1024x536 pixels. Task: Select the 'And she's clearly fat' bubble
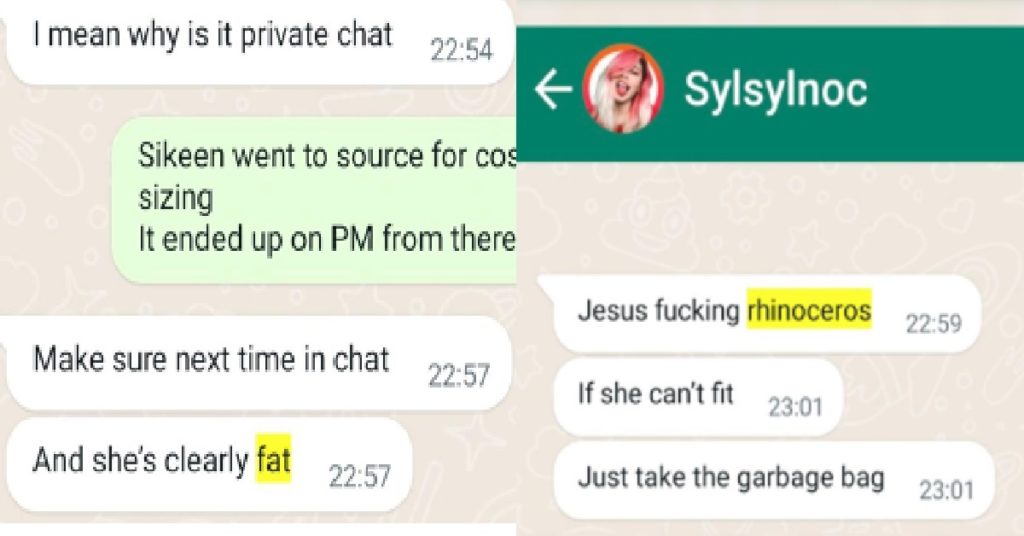209,465
